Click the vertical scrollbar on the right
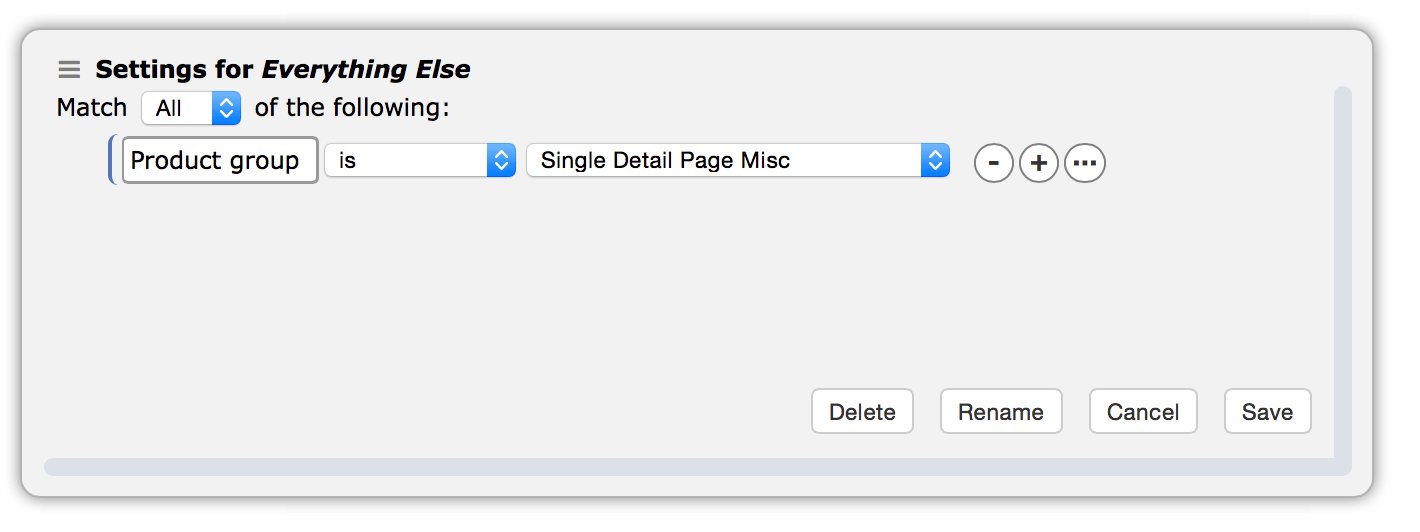The image size is (1420, 532). [1343, 270]
